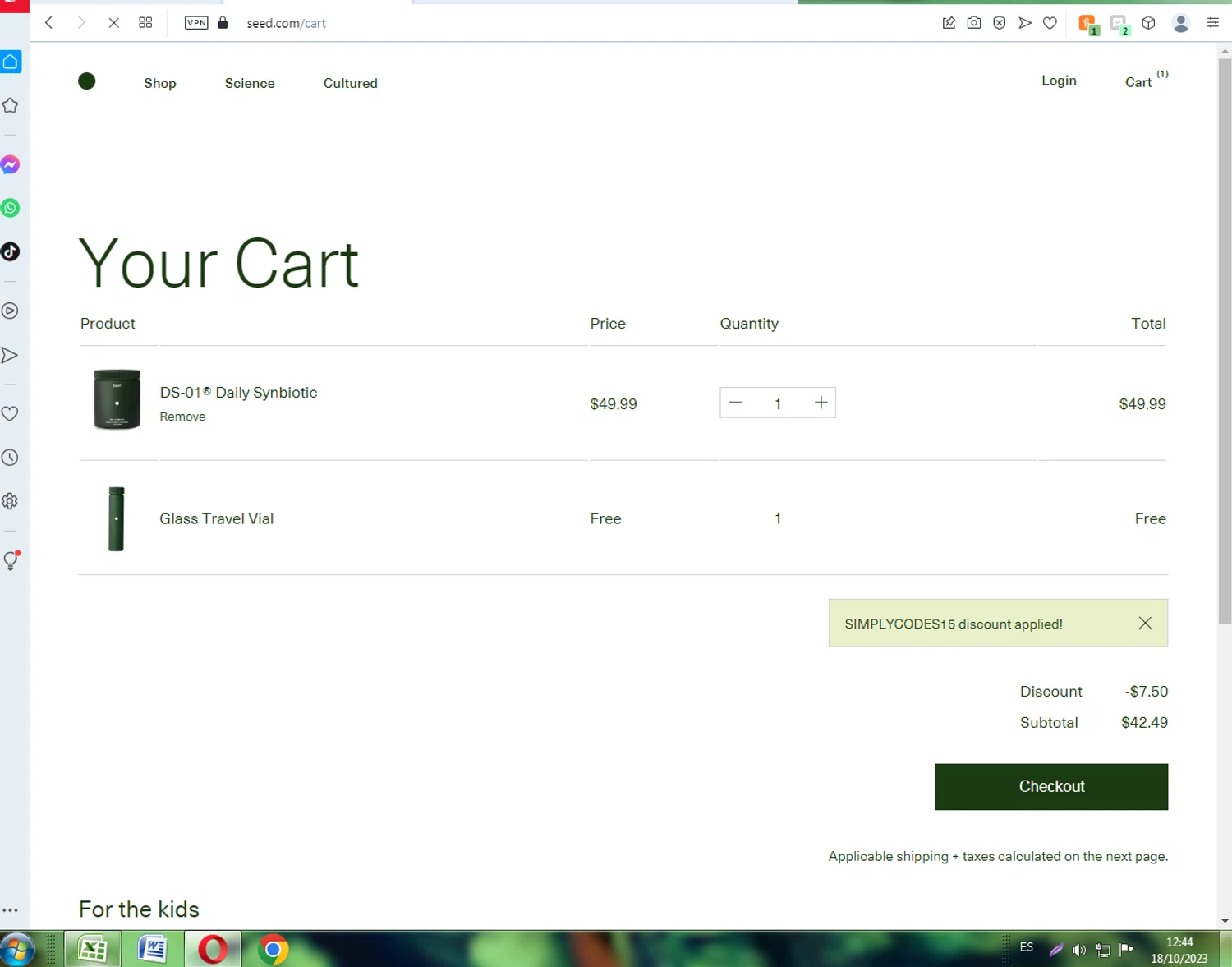Open Excel from the taskbar
1232x967 pixels.
(x=93, y=950)
